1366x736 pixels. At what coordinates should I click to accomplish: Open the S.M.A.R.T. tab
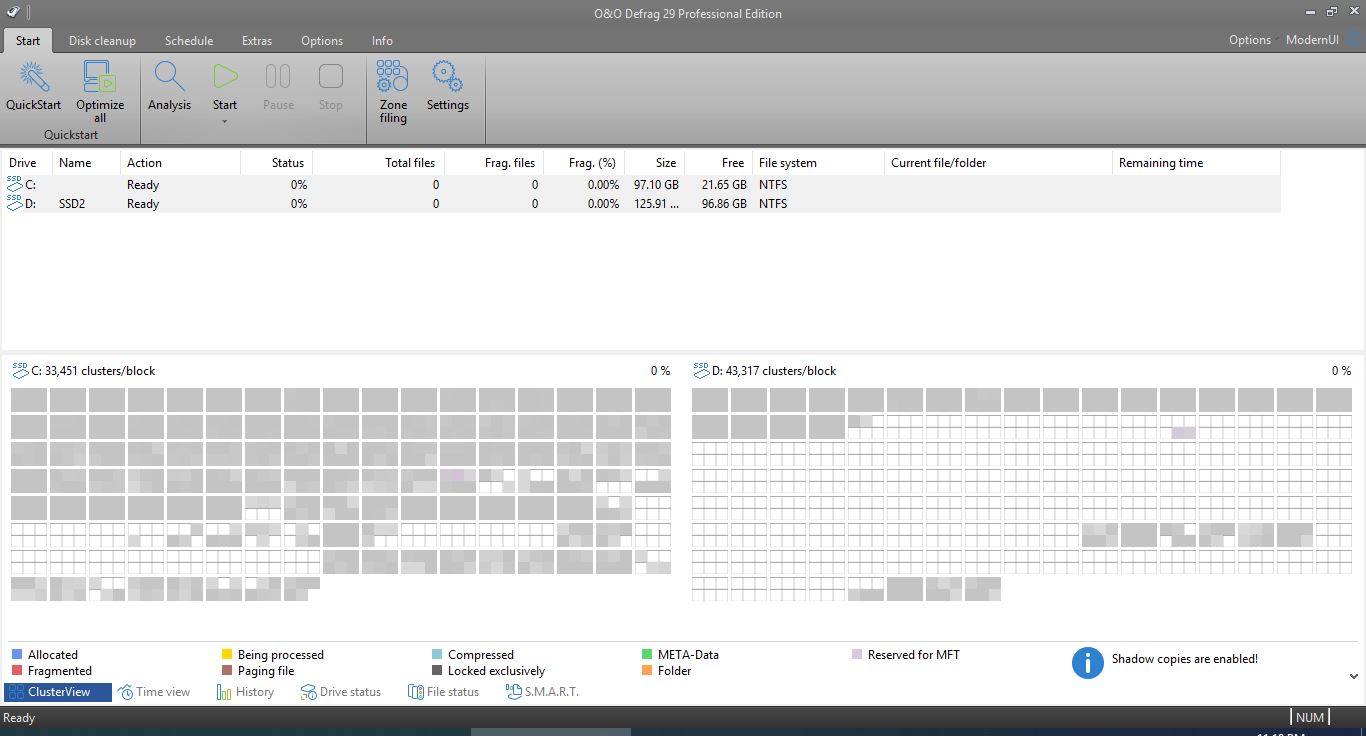pyautogui.click(x=542, y=692)
